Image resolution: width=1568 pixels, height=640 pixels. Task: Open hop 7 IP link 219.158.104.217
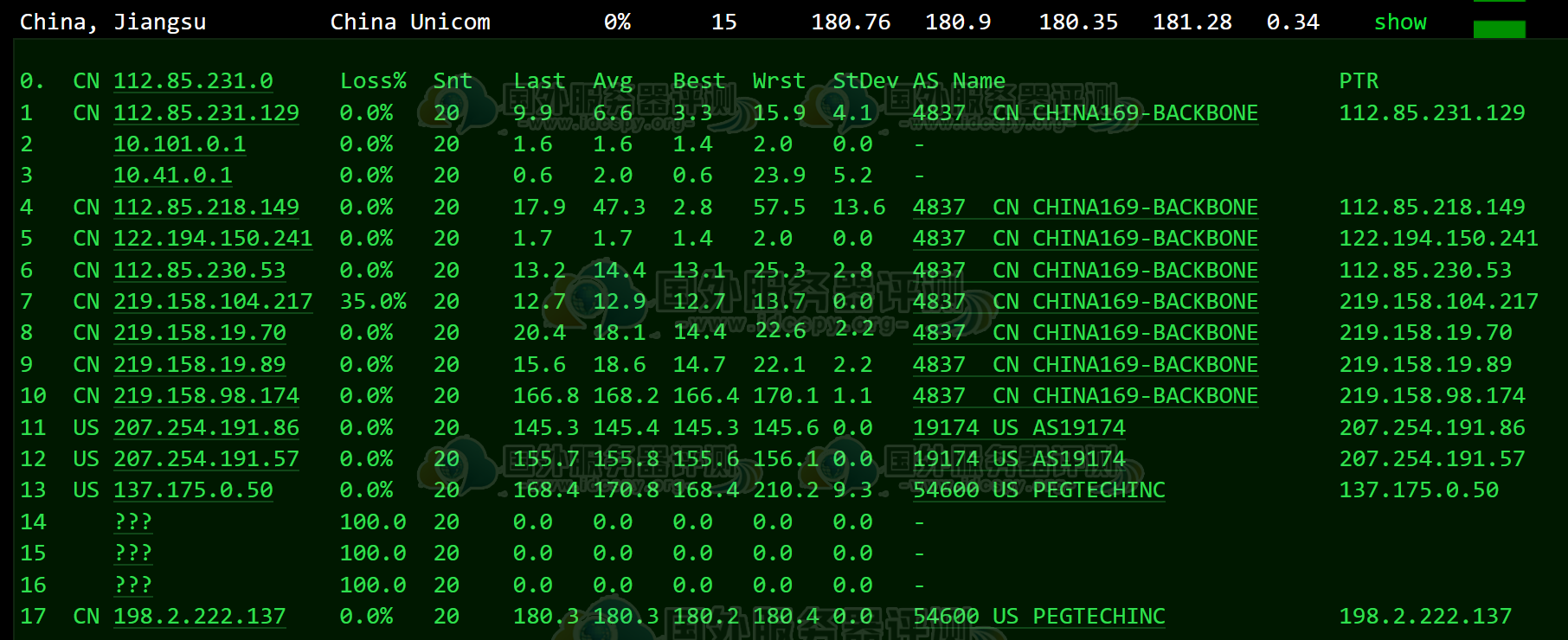point(213,302)
